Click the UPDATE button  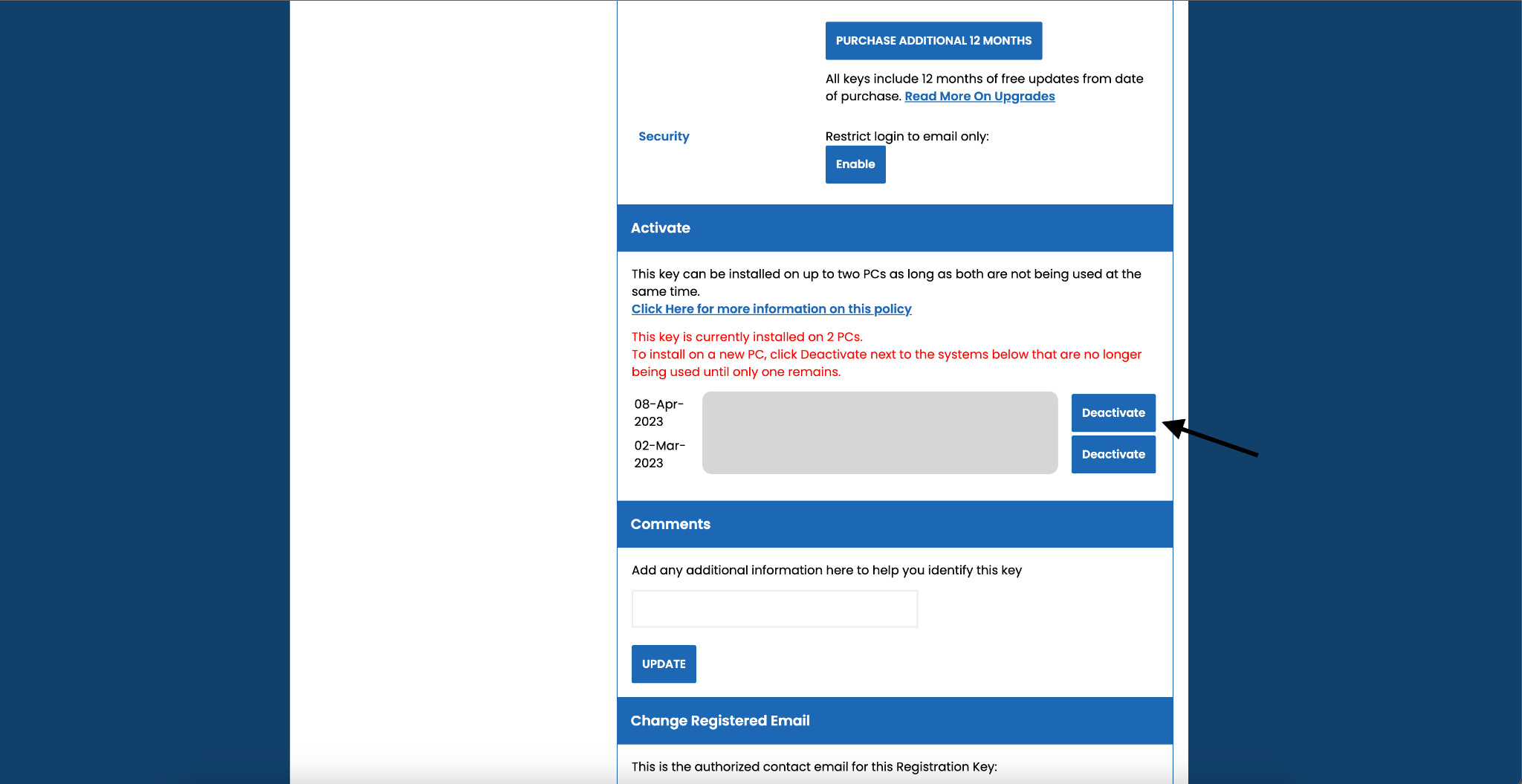pos(664,664)
